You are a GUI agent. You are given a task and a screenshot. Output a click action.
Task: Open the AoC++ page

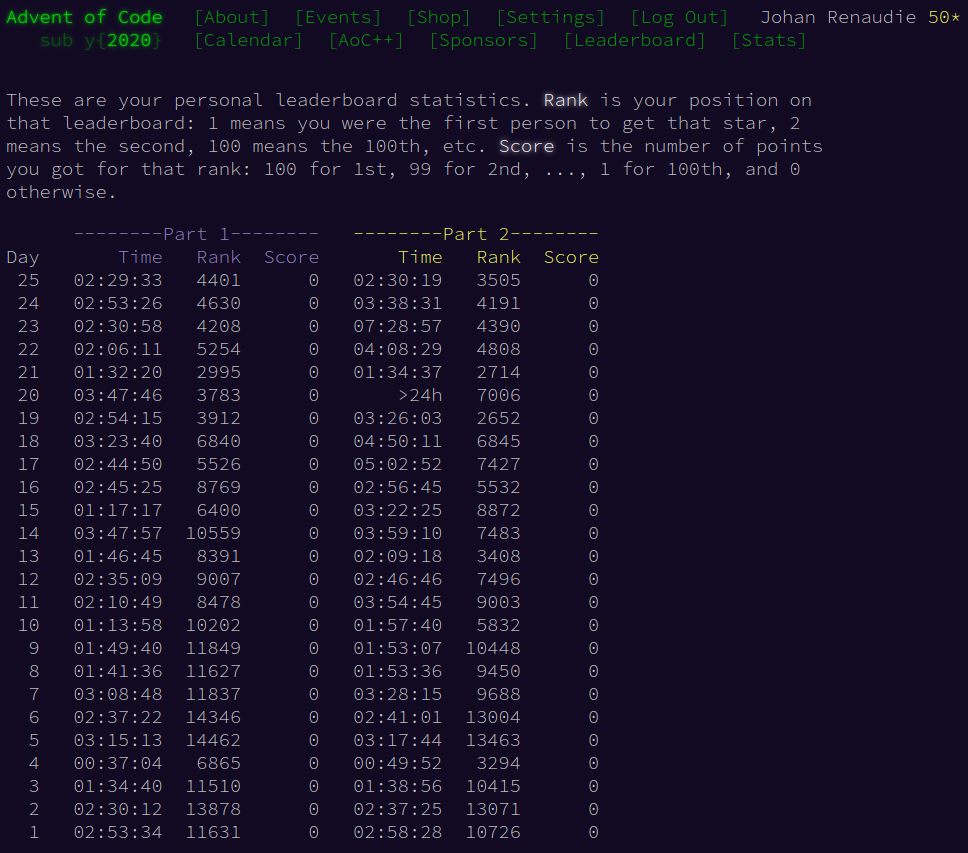(366, 41)
